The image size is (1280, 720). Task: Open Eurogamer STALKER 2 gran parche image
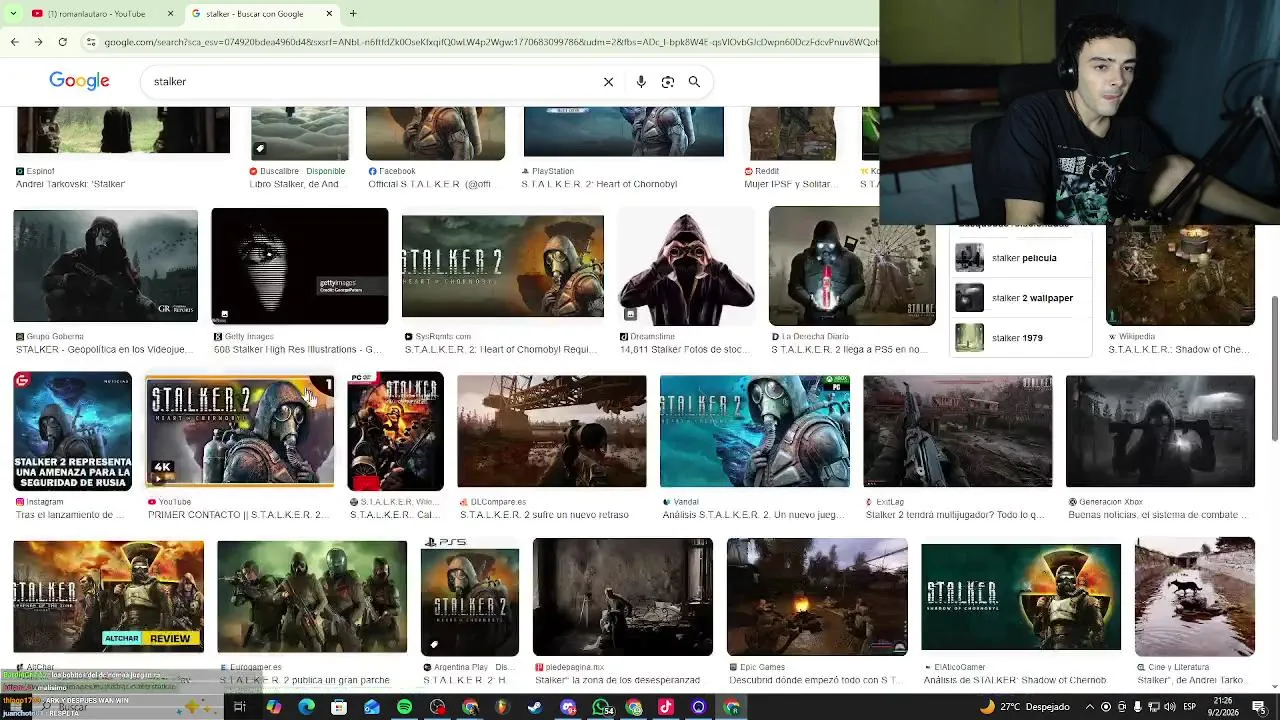pyautogui.click(x=312, y=597)
